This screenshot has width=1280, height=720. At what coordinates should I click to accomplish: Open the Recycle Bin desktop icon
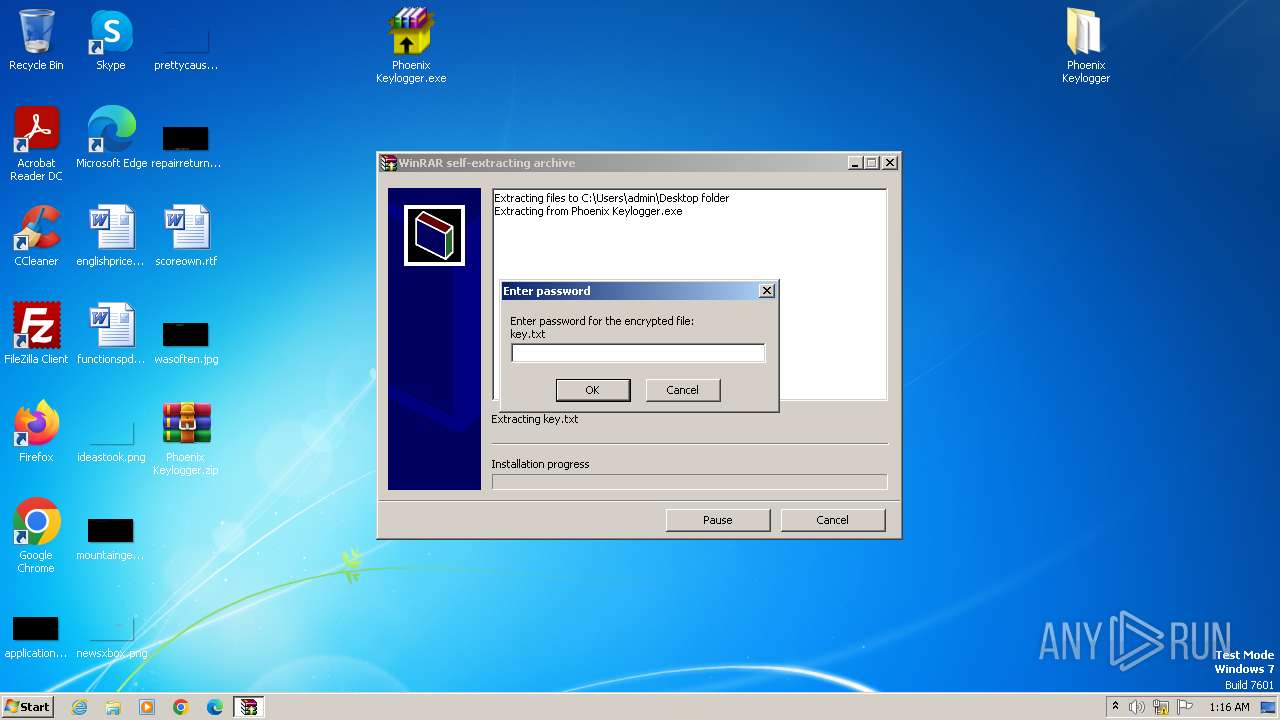click(36, 40)
